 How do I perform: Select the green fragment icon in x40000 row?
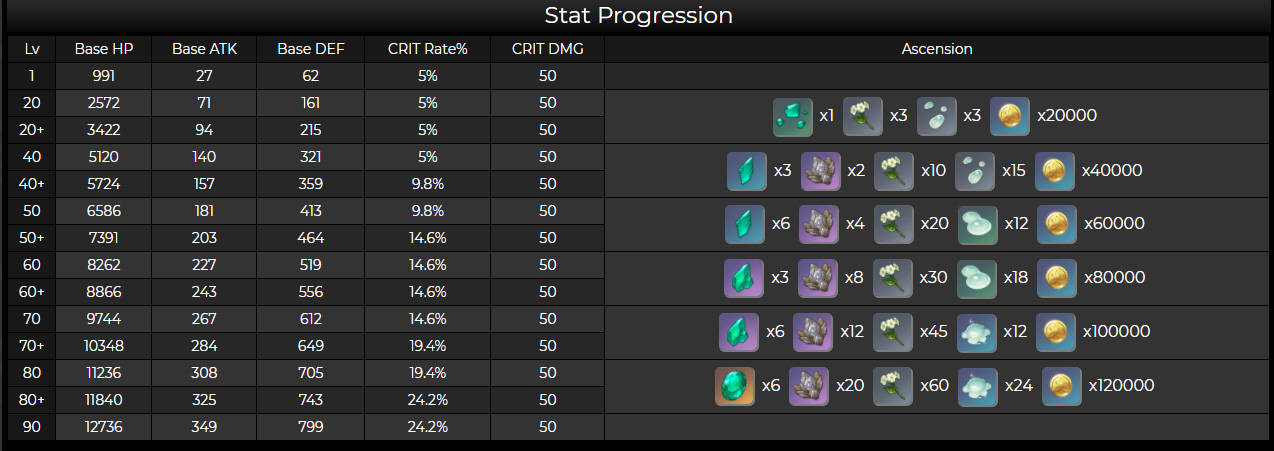coord(747,170)
